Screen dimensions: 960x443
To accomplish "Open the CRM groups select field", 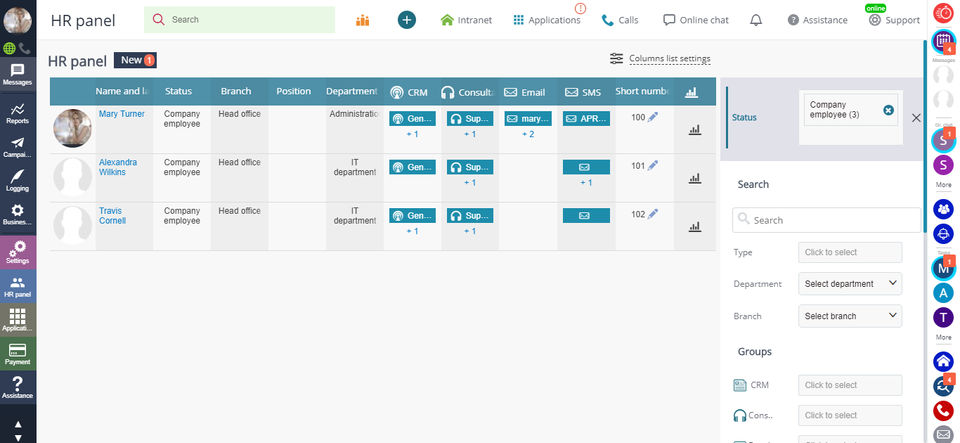I will pos(850,385).
